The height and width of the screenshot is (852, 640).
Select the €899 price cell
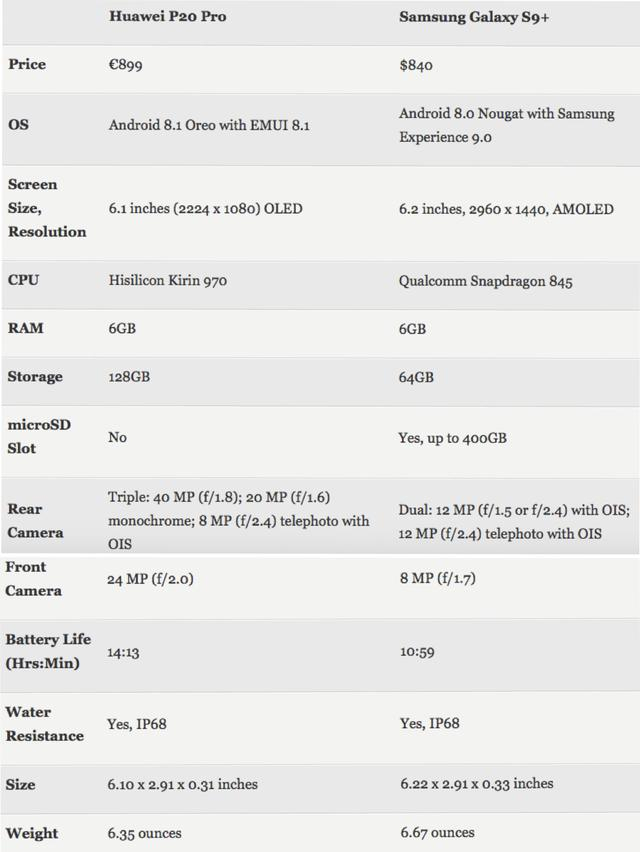point(127,65)
